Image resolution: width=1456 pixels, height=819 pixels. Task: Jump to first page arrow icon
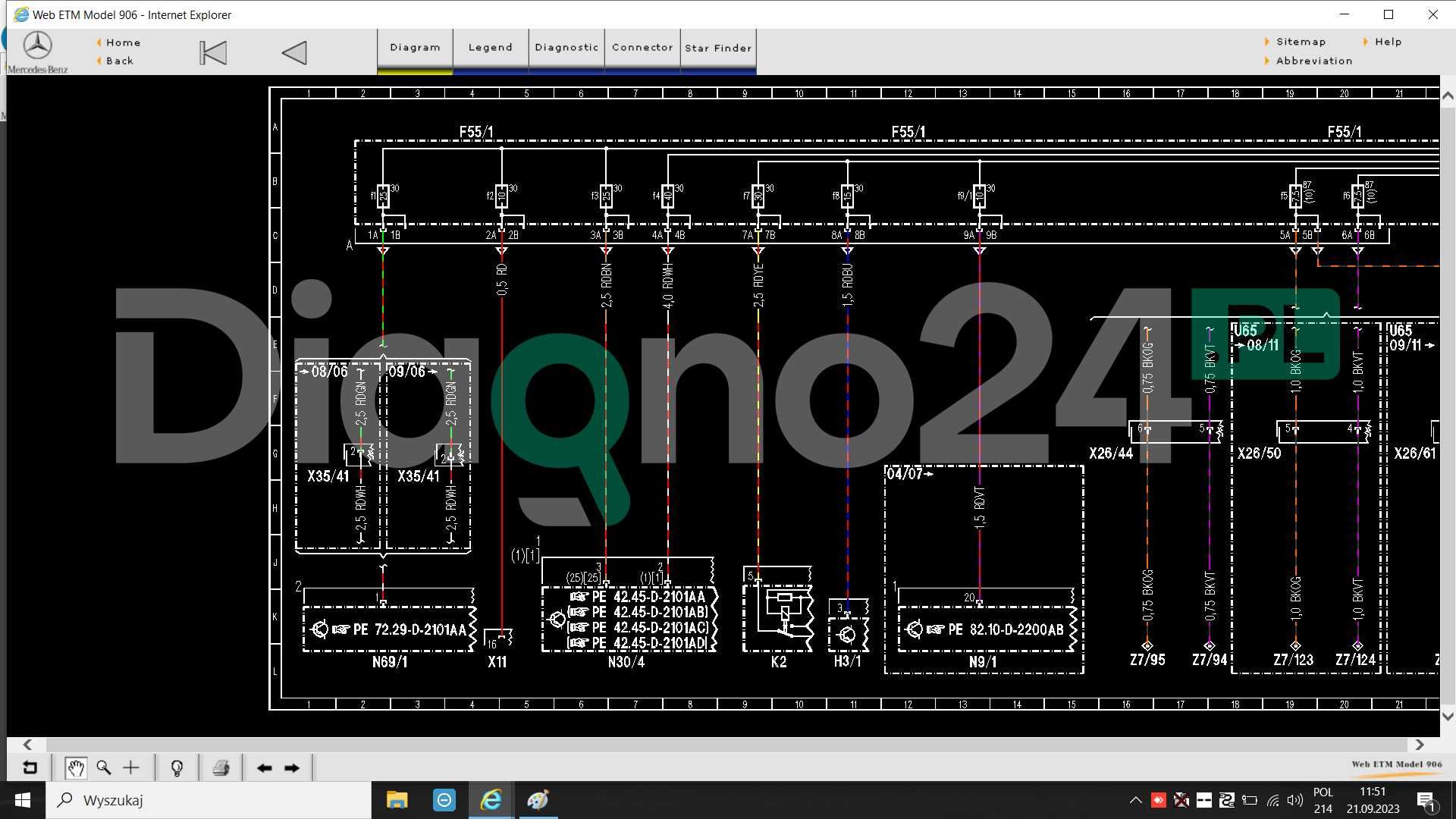pyautogui.click(x=213, y=52)
